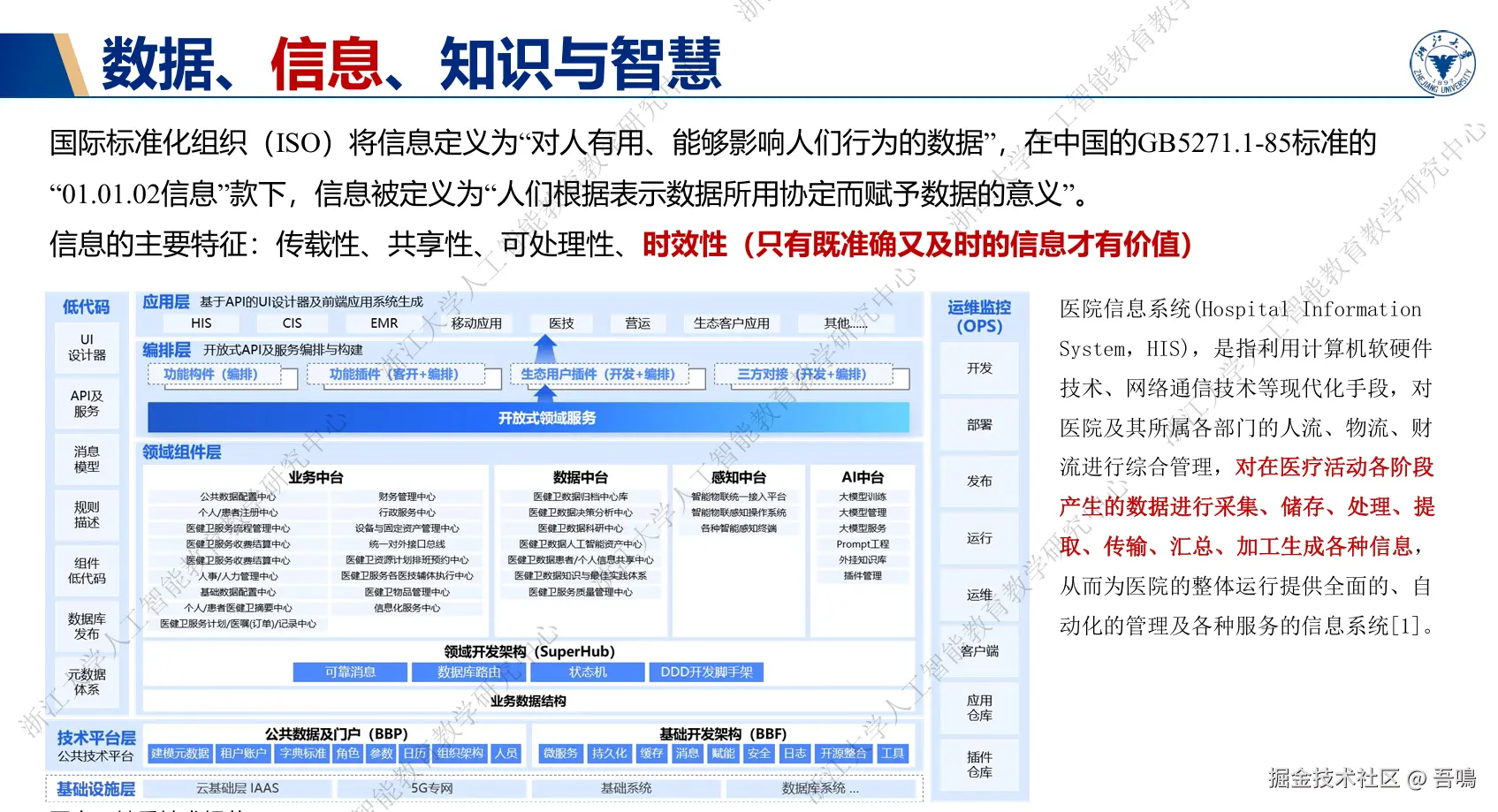
Task: Click the AI中台 heading
Action: point(863,477)
